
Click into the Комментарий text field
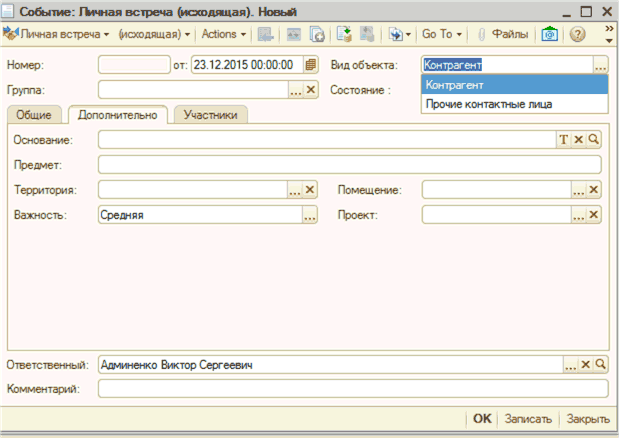click(x=352, y=388)
